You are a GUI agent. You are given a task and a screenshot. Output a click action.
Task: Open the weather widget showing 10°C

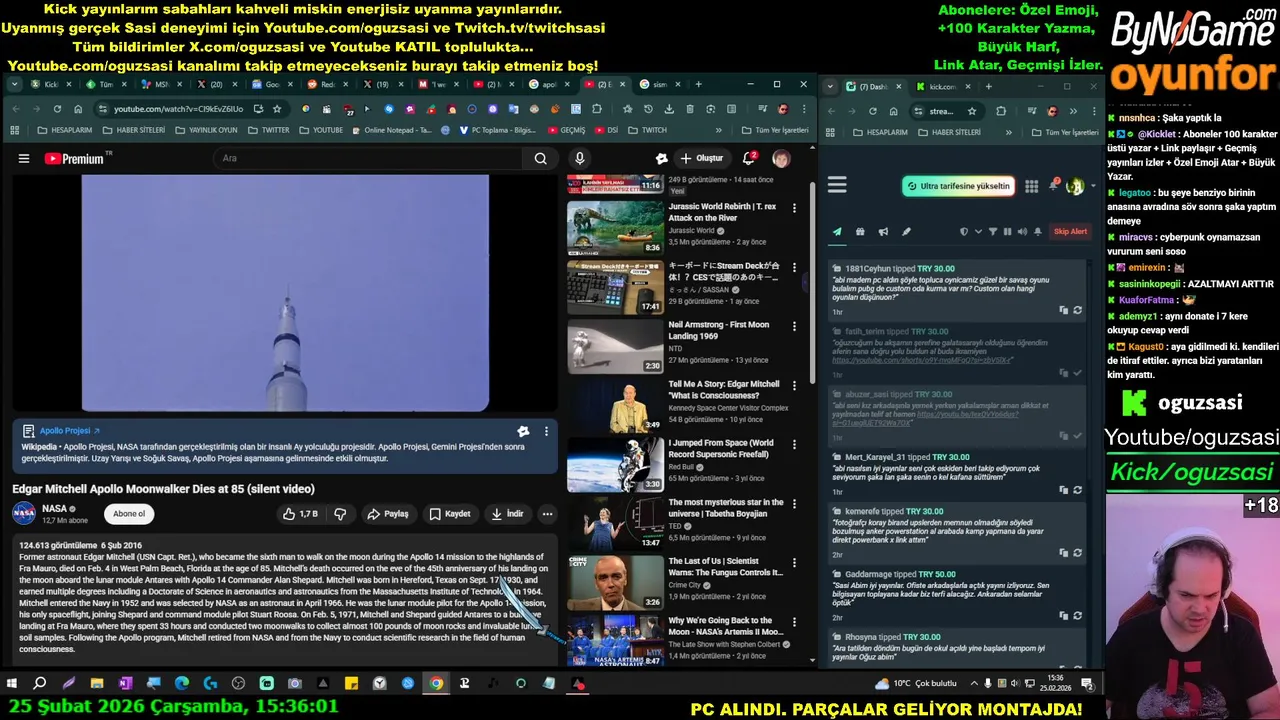tap(916, 684)
